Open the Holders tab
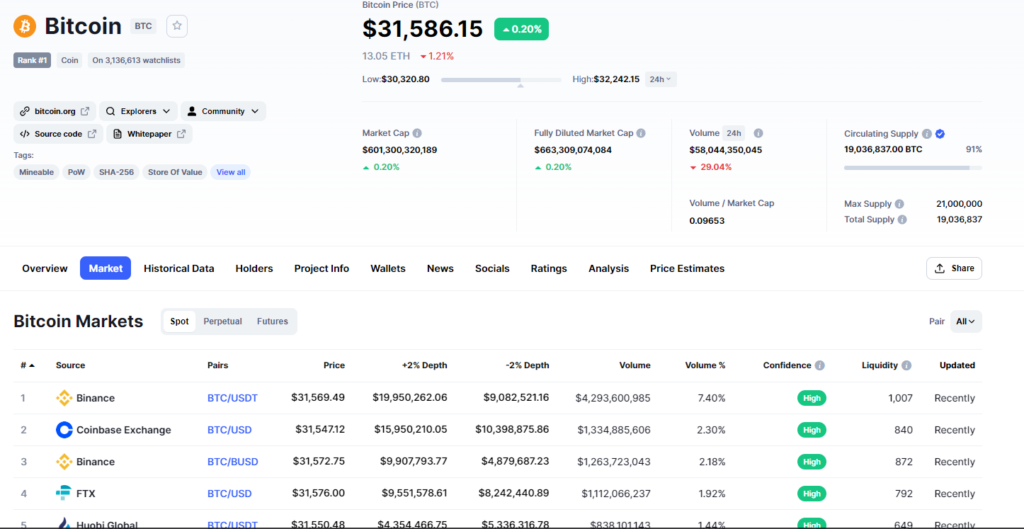Viewport: 1024px width, 529px height. 254,268
